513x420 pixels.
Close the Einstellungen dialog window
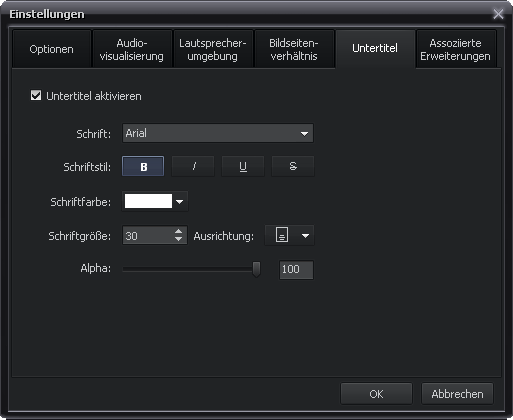pos(498,14)
